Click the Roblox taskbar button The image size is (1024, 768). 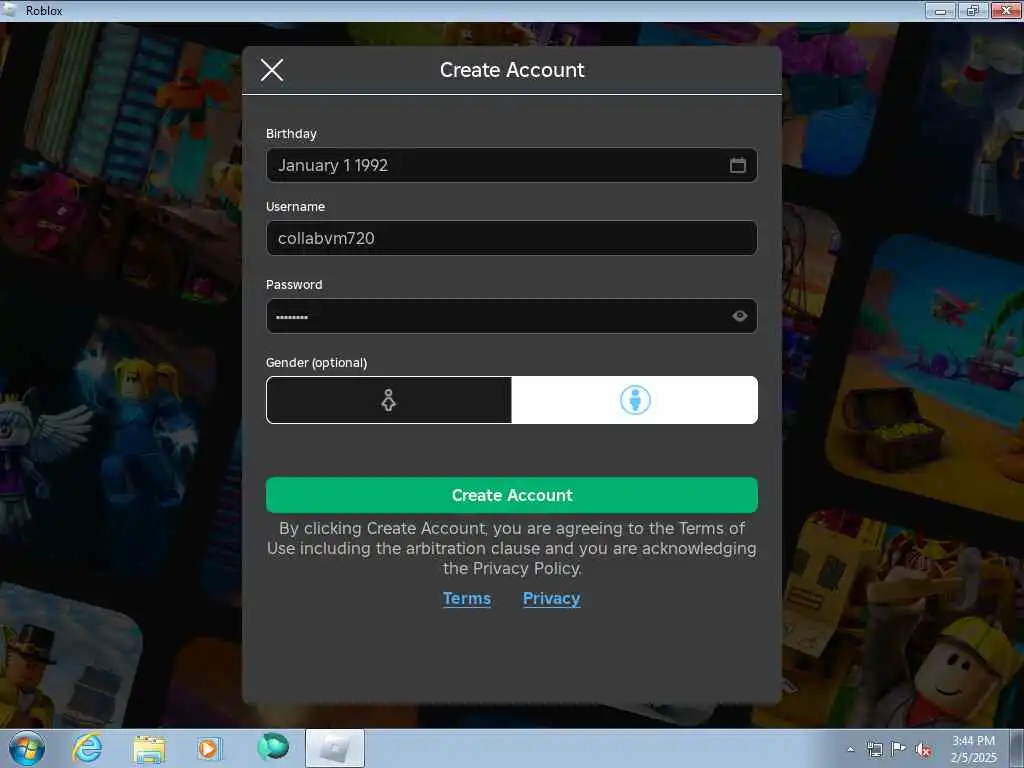[335, 748]
